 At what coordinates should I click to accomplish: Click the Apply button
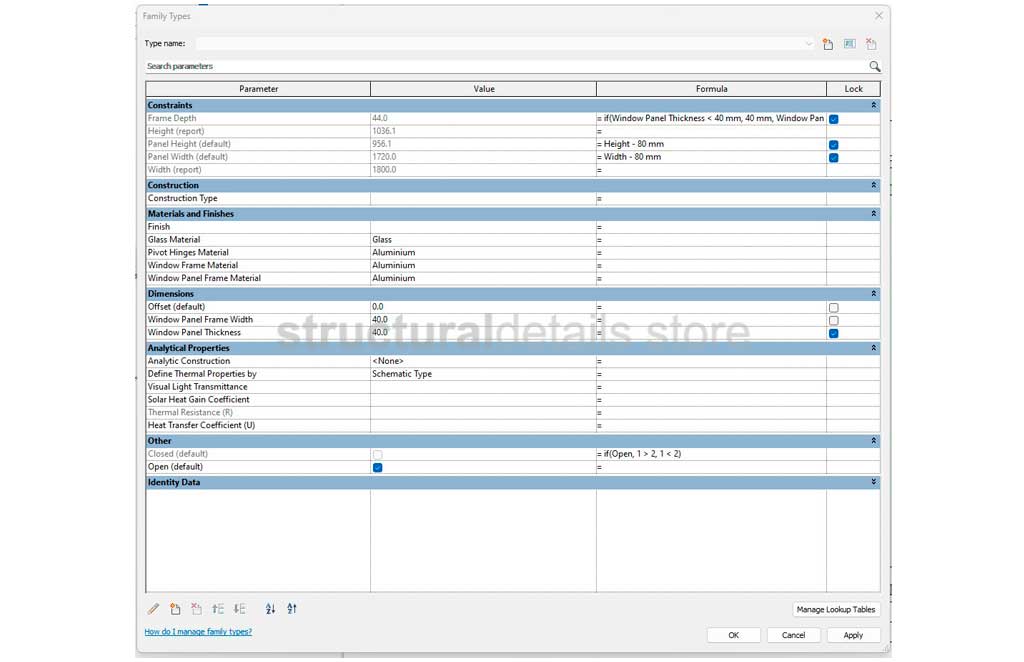coord(852,635)
